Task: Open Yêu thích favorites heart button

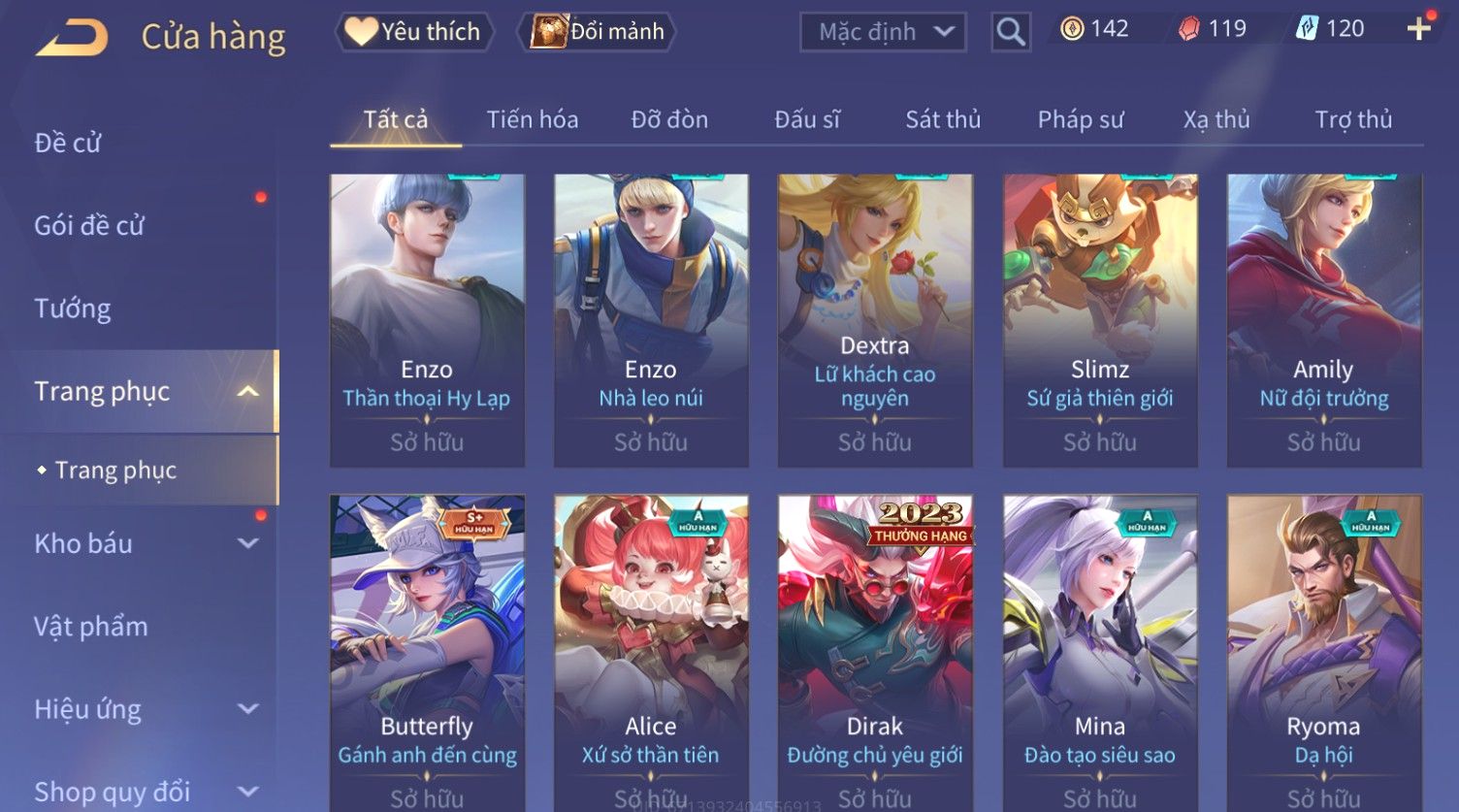Action: [414, 31]
